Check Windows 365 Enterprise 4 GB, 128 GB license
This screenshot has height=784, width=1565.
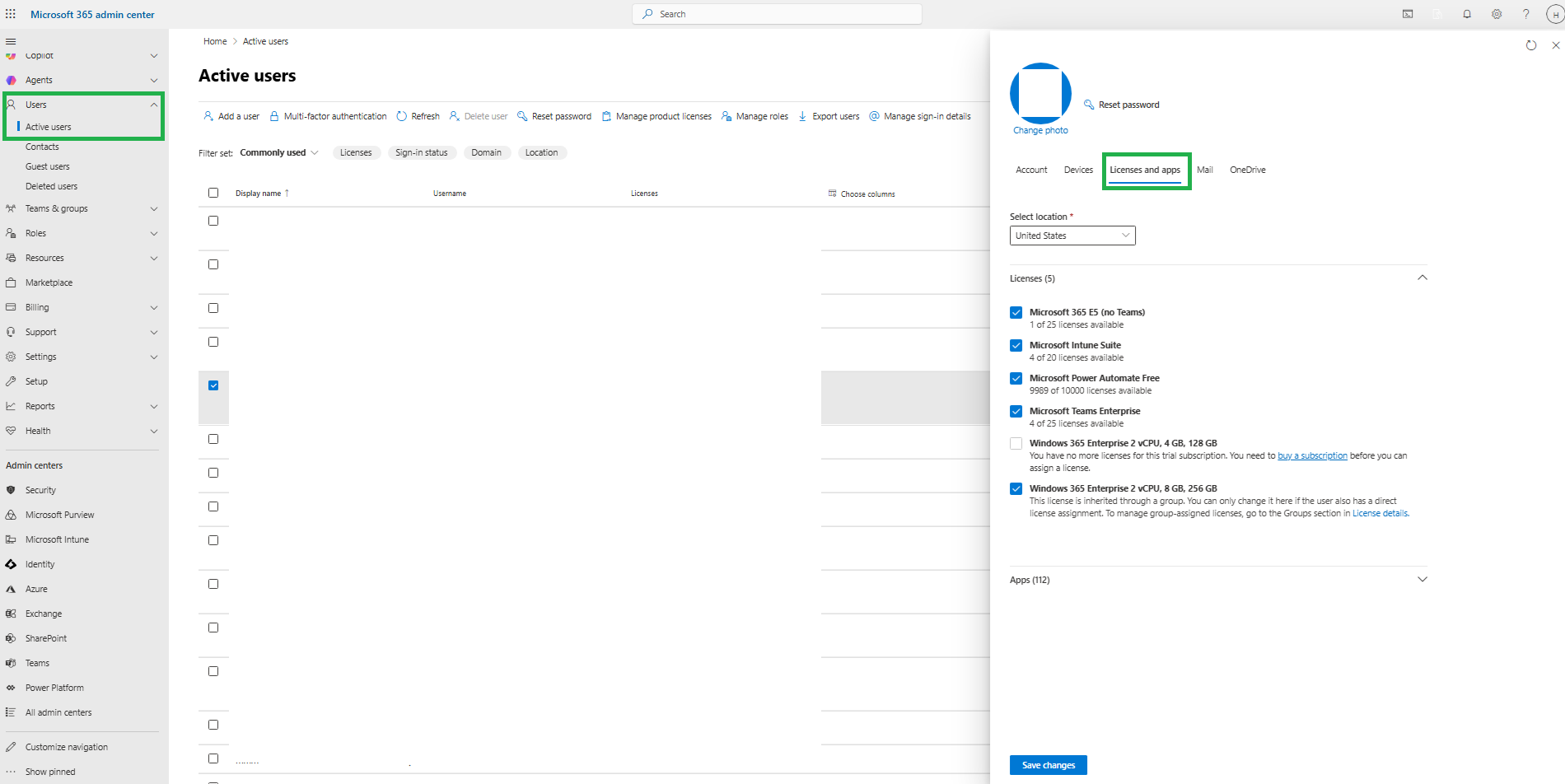point(1016,444)
